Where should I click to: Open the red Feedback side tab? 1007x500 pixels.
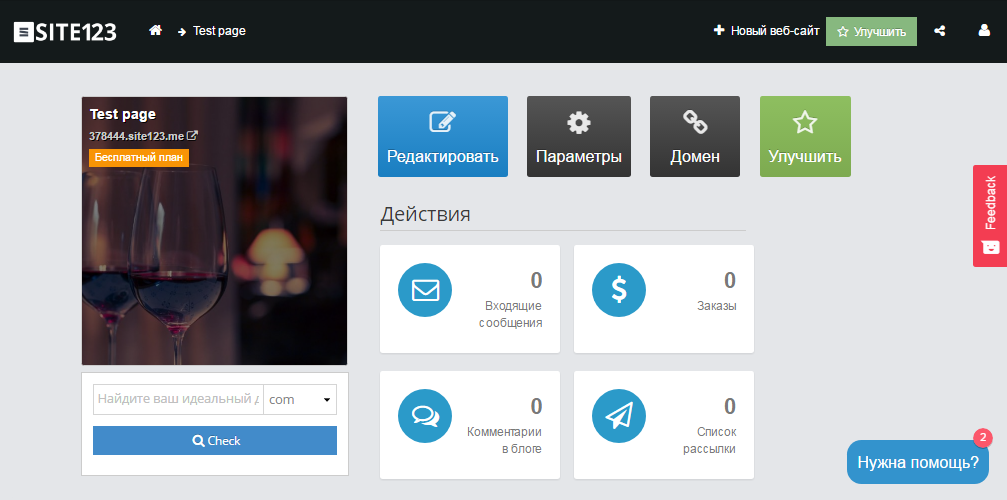pyautogui.click(x=990, y=216)
